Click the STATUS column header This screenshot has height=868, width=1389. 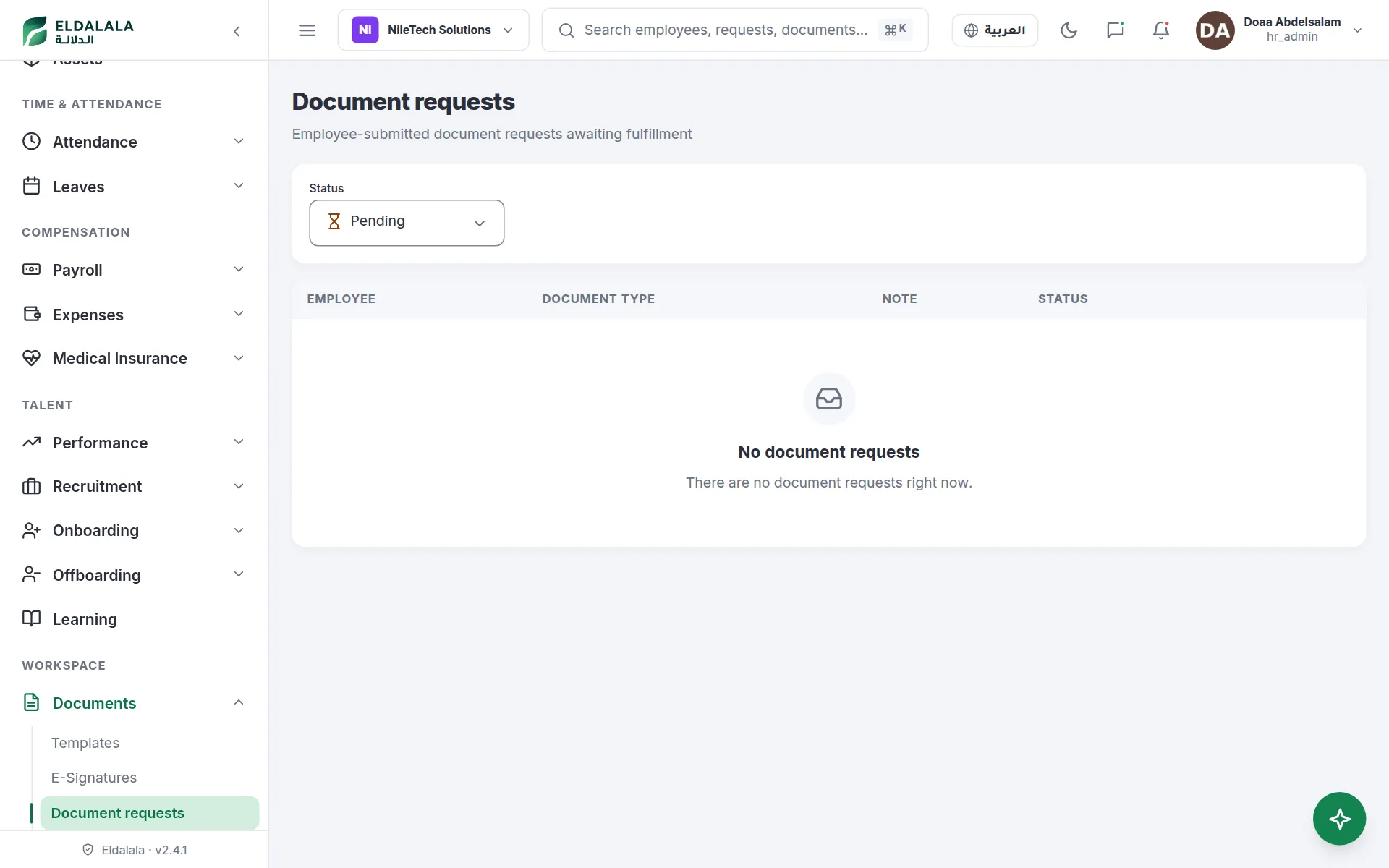pyautogui.click(x=1063, y=299)
